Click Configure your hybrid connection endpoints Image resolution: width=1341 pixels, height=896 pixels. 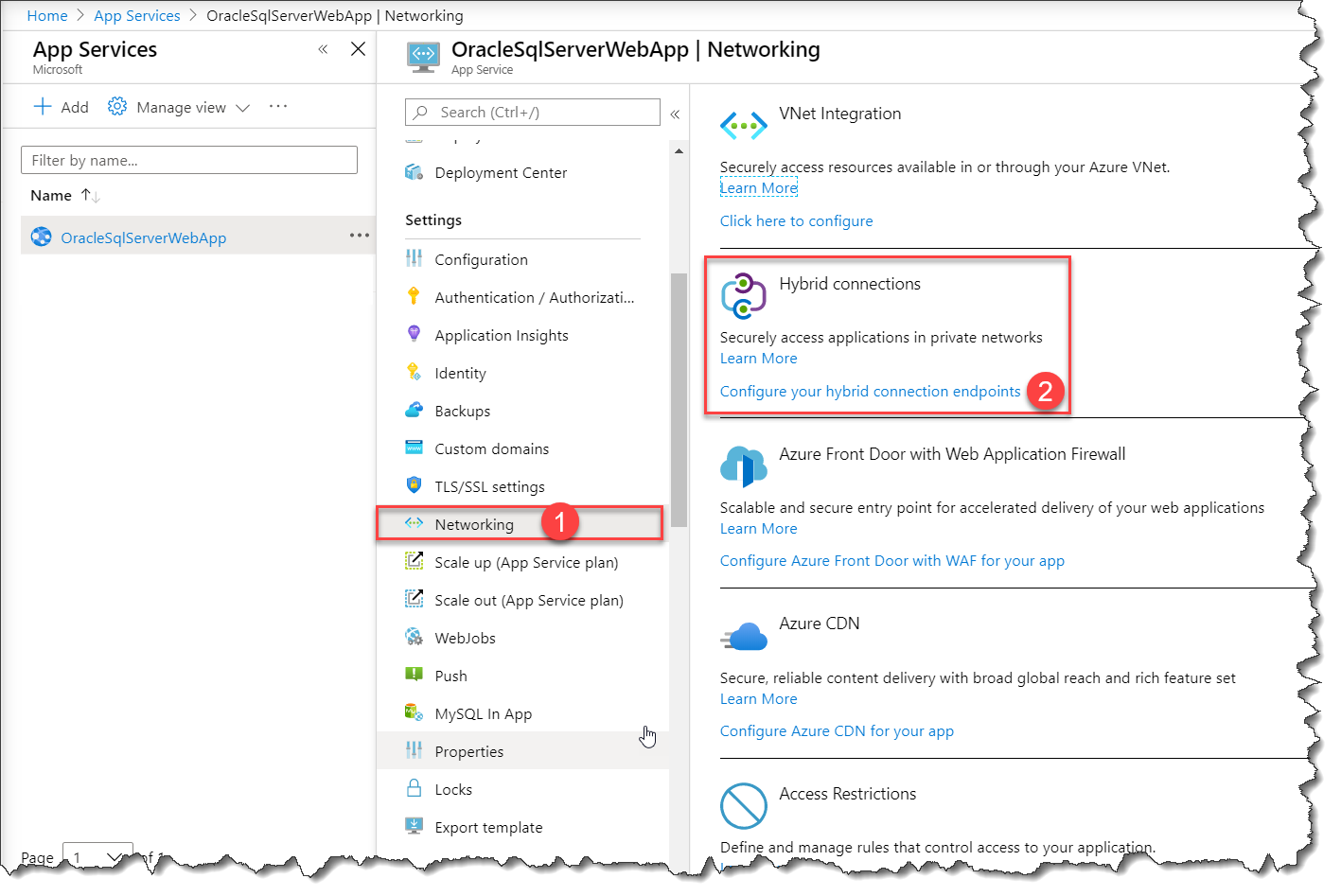pos(870,392)
